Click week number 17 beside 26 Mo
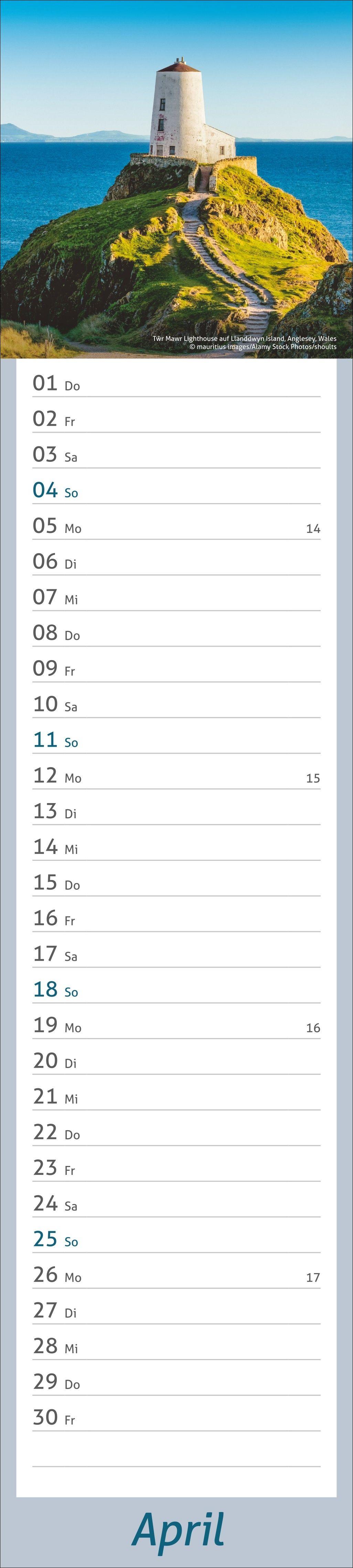 pyautogui.click(x=313, y=1278)
